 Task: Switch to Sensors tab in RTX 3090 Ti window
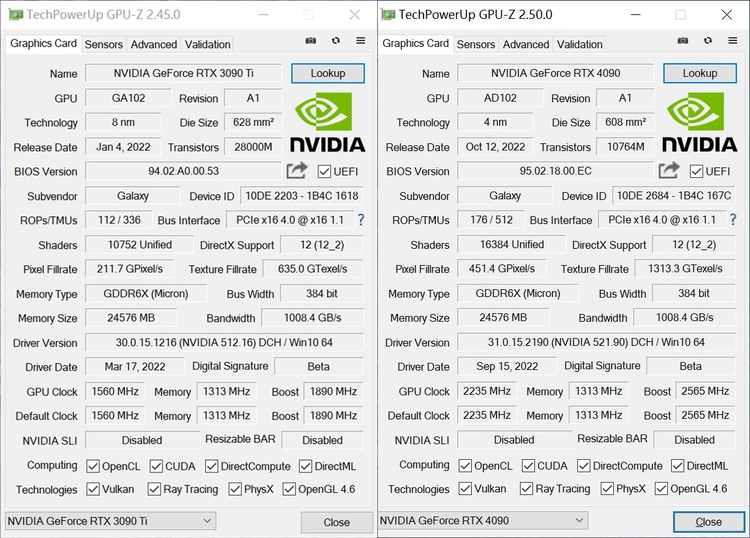tap(104, 44)
